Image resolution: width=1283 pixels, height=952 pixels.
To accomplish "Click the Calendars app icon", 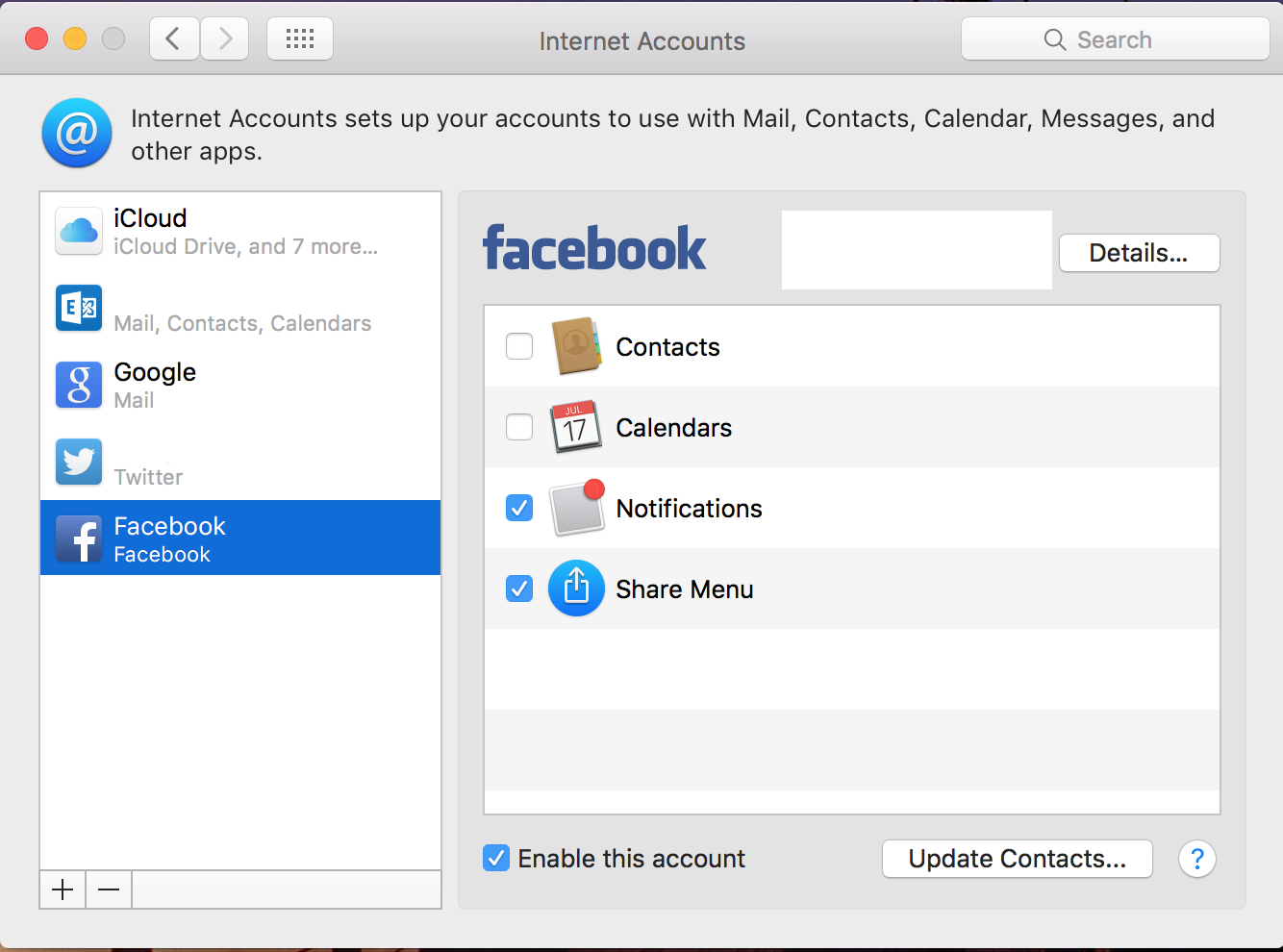I will [576, 427].
